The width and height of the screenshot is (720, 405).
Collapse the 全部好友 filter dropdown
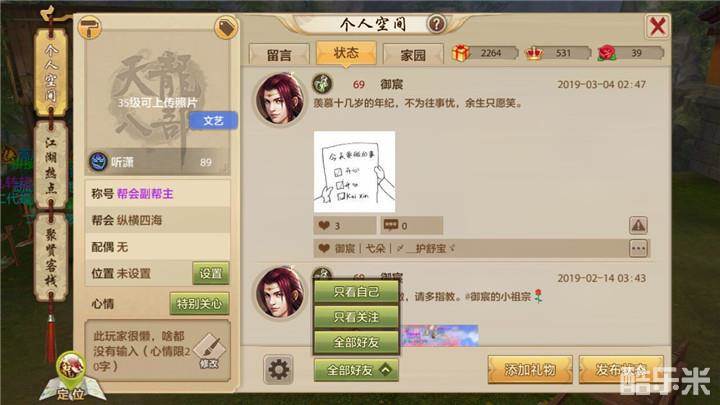[356, 370]
